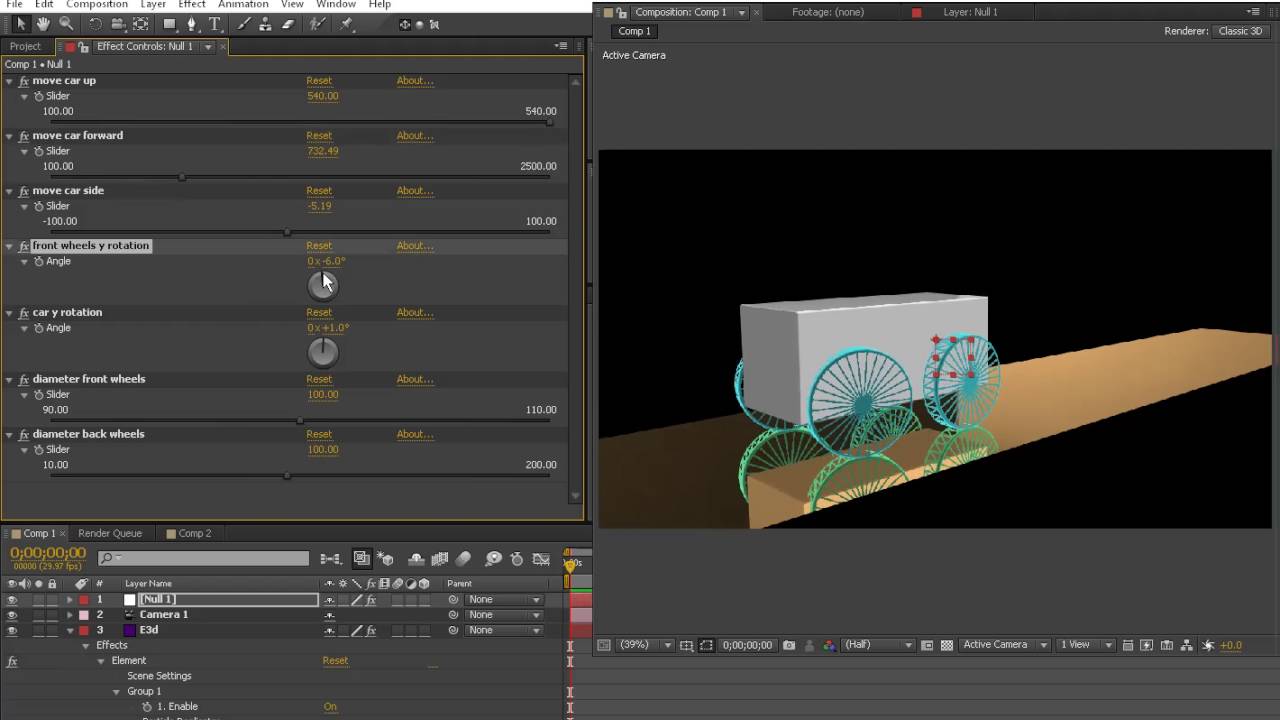Open About for move car side
This screenshot has width=1280, height=720.
[415, 191]
